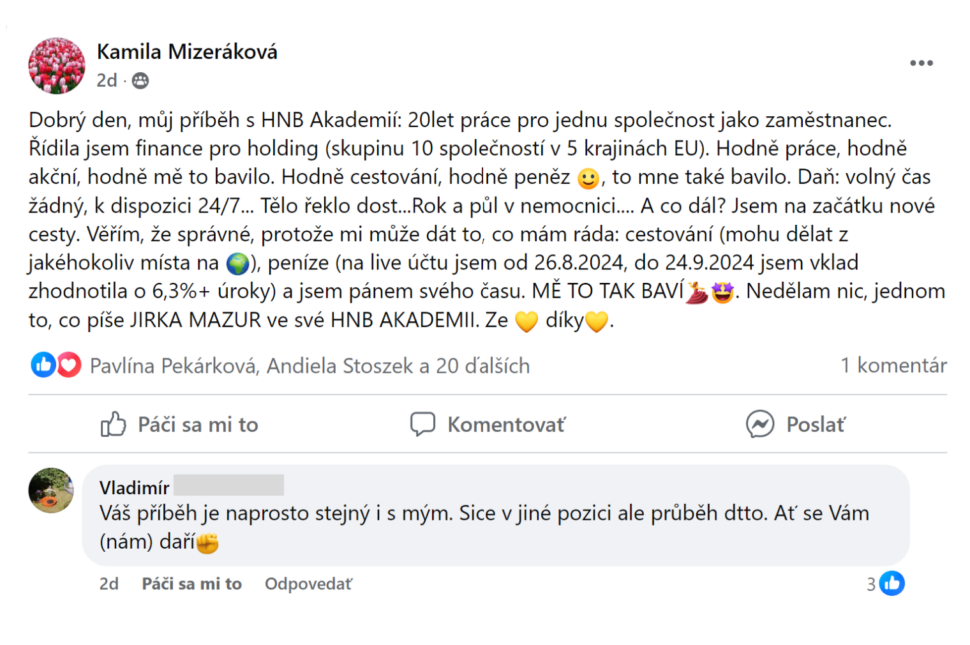Image resolution: width=970 pixels, height=645 pixels.
Task: Open Kamila Mizeráková's profile name link
Action: point(187,52)
